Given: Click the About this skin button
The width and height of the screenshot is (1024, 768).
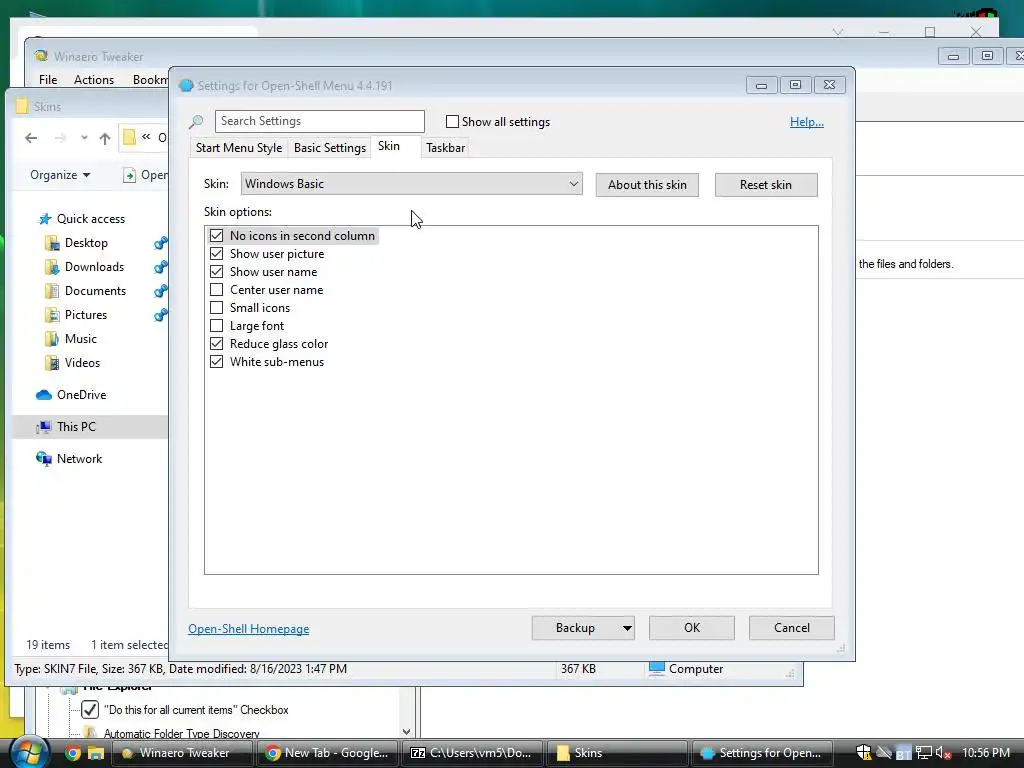Looking at the screenshot, I should pyautogui.click(x=647, y=185).
